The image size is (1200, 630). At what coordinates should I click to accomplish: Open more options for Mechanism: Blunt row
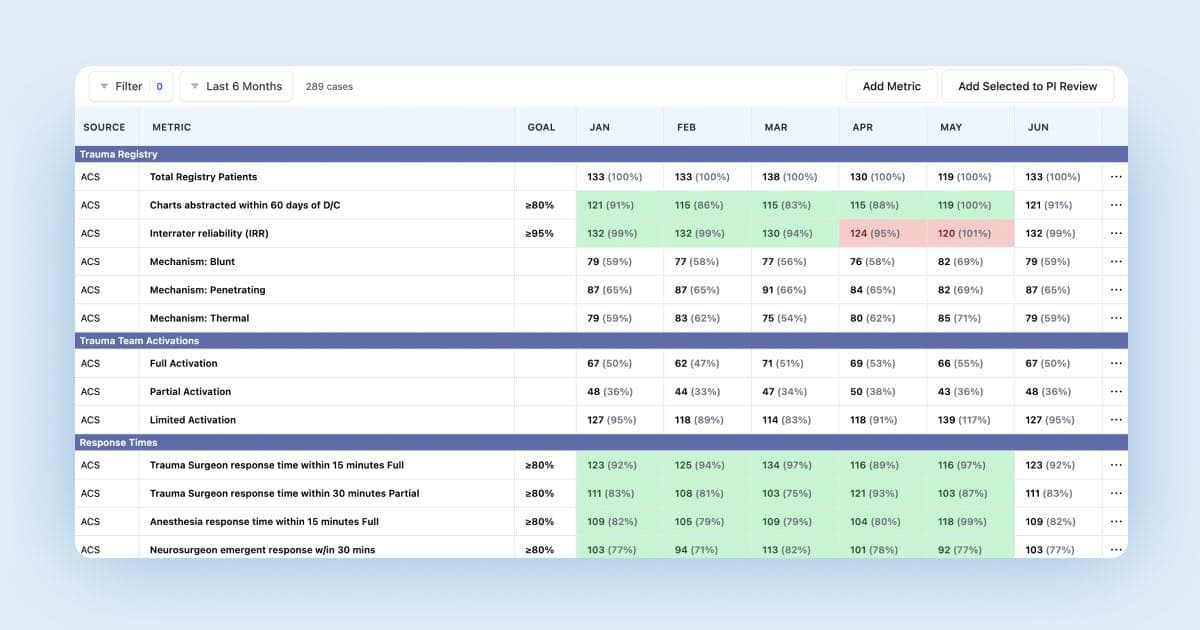click(x=1116, y=262)
